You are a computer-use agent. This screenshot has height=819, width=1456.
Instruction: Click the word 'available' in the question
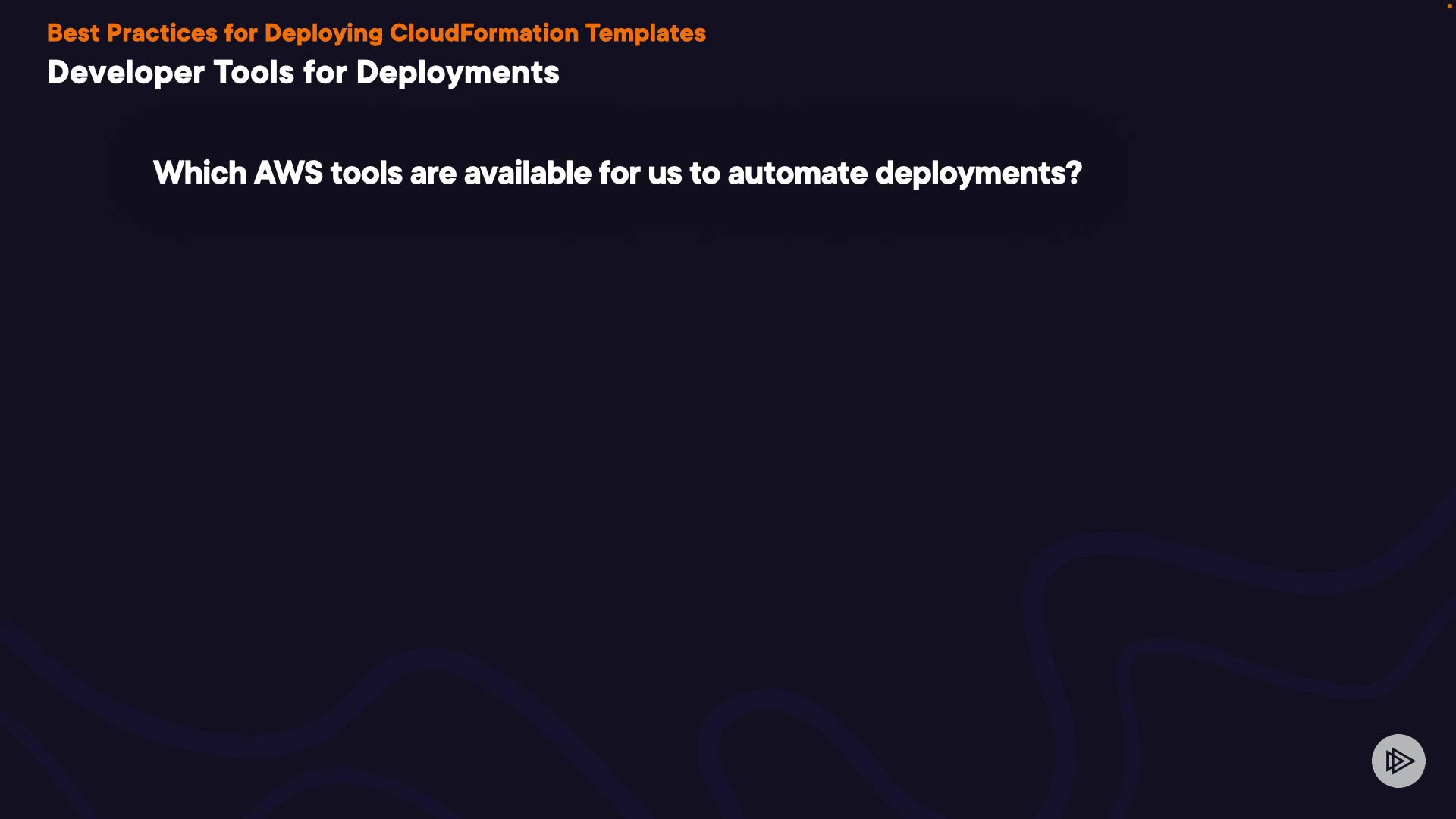[527, 174]
